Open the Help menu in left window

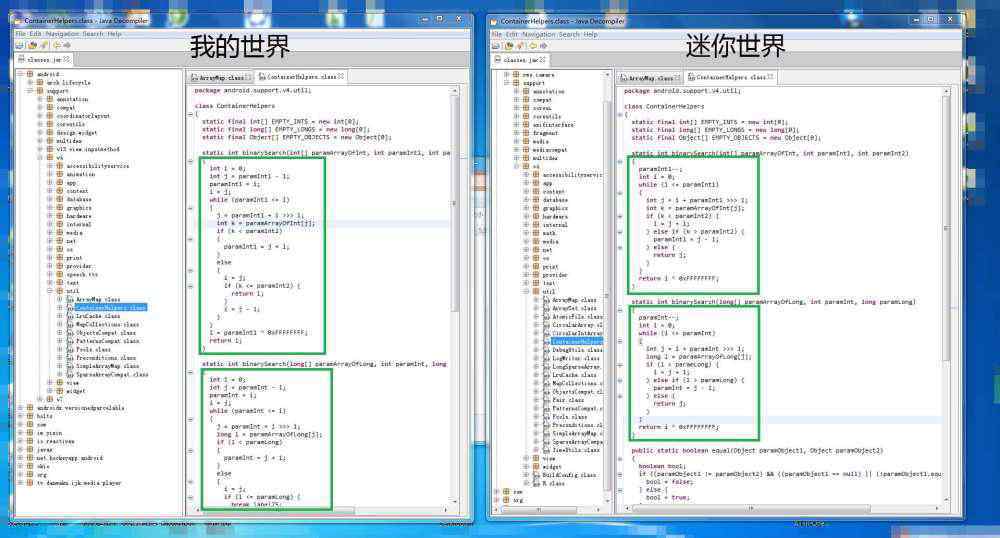coord(114,33)
